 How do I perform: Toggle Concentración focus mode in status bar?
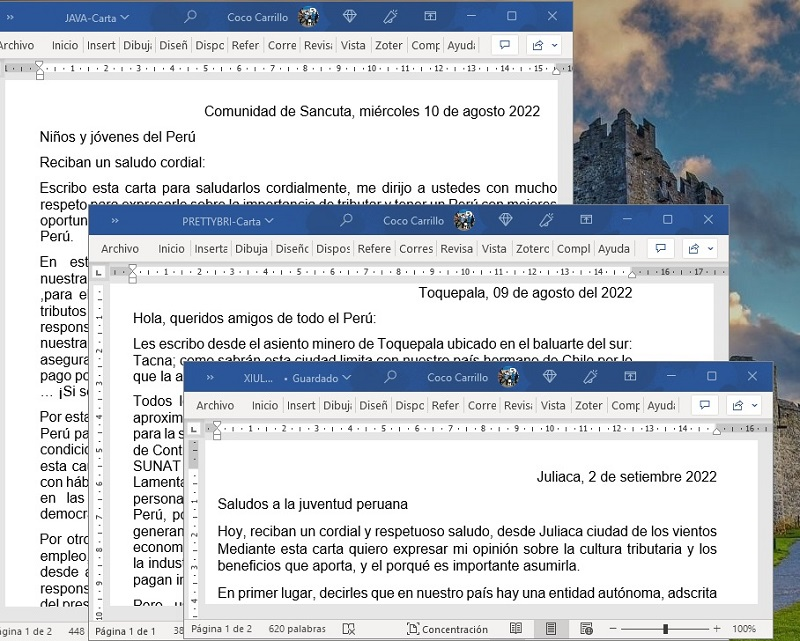click(446, 629)
